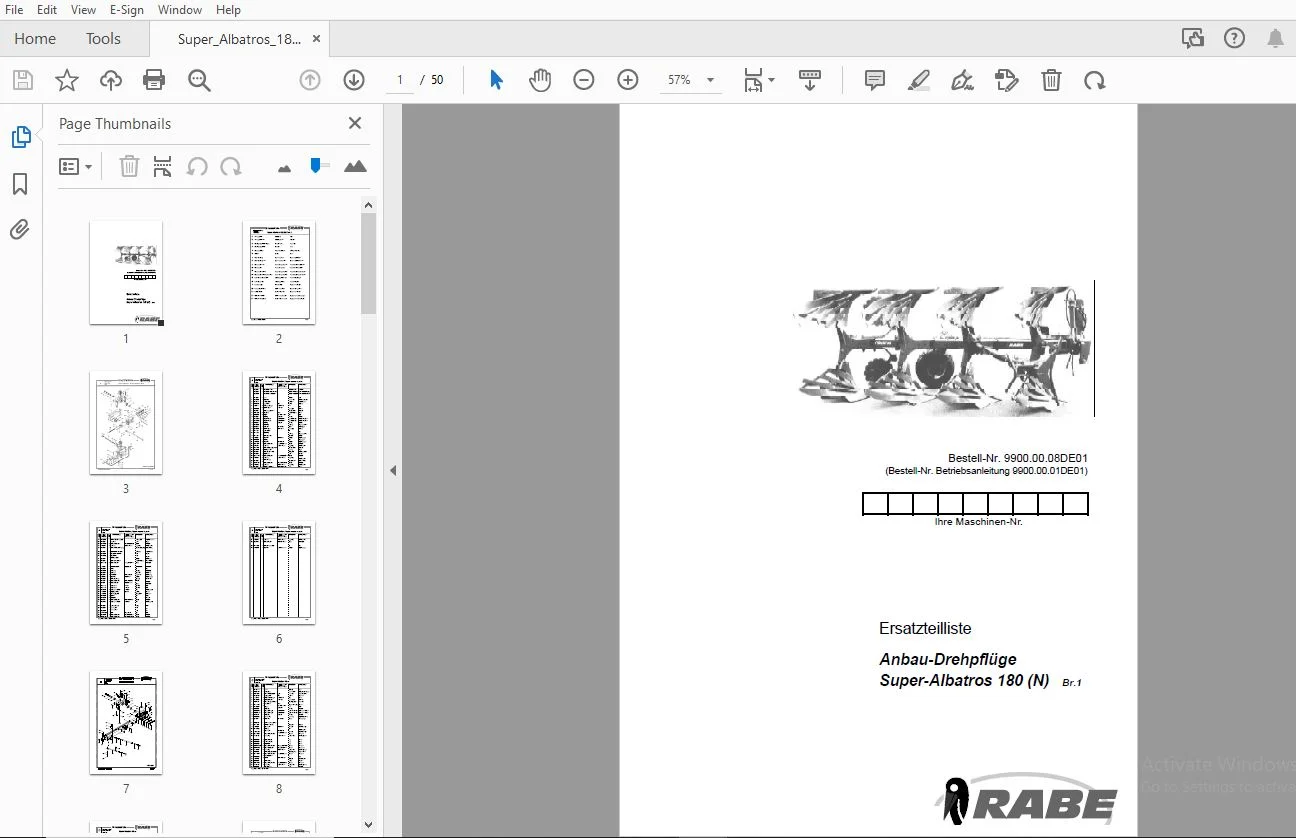
Task: Click the thumbnails panel scroll up arrow
Action: coord(368,205)
